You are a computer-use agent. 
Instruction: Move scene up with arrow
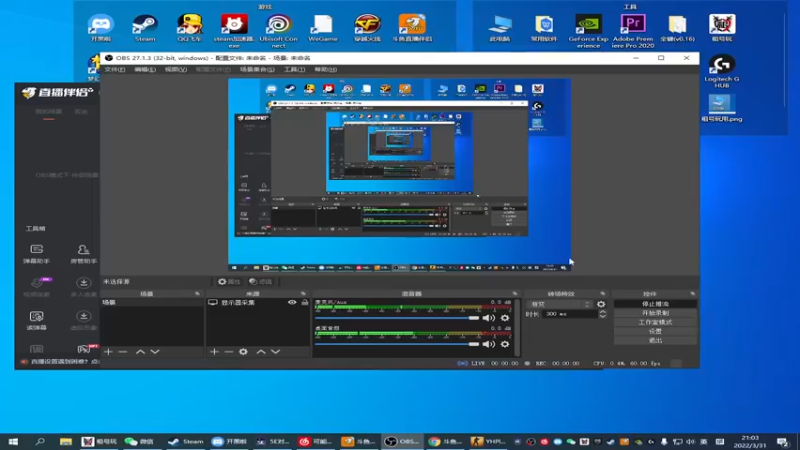click(x=140, y=352)
